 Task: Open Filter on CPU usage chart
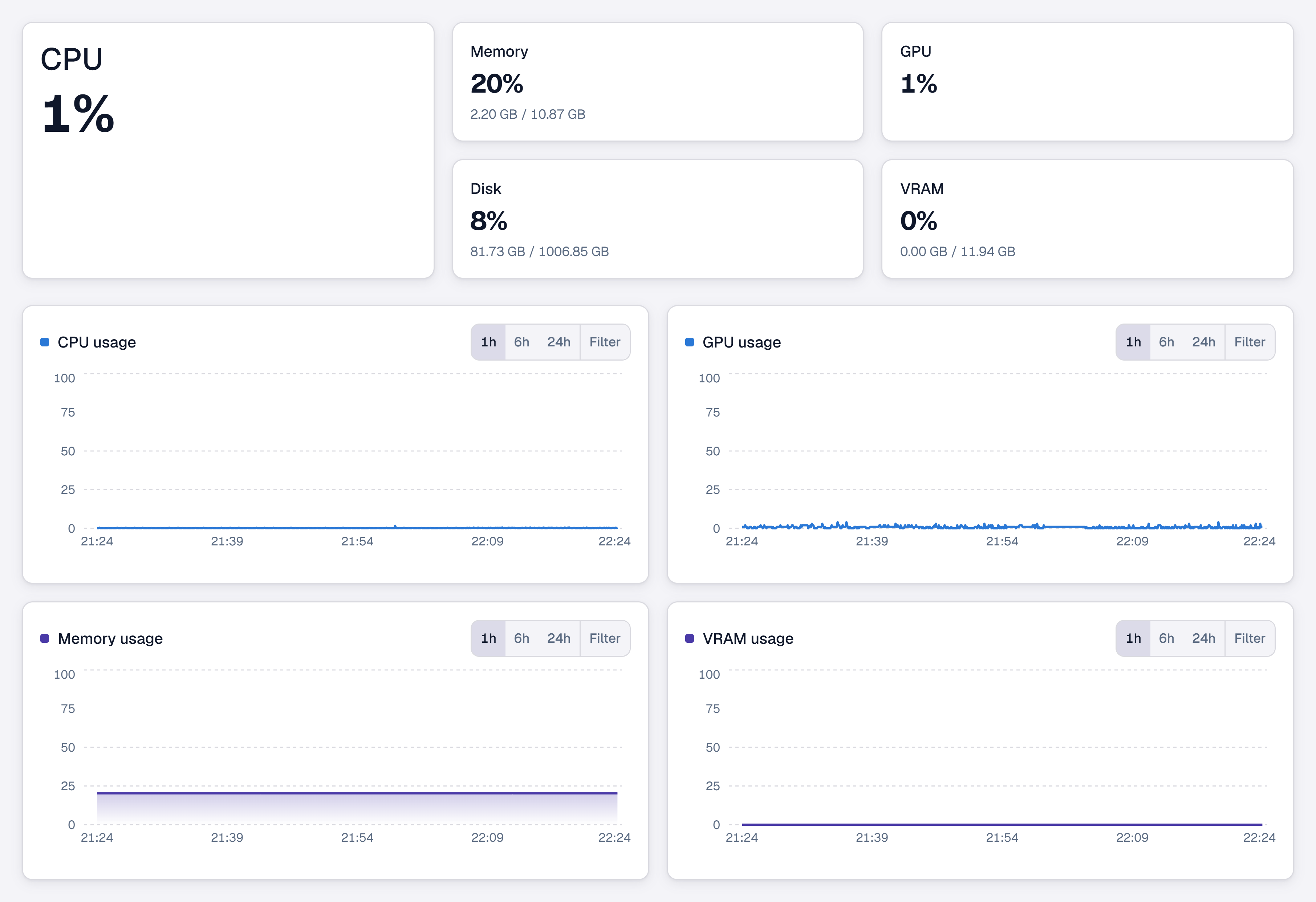pos(605,342)
